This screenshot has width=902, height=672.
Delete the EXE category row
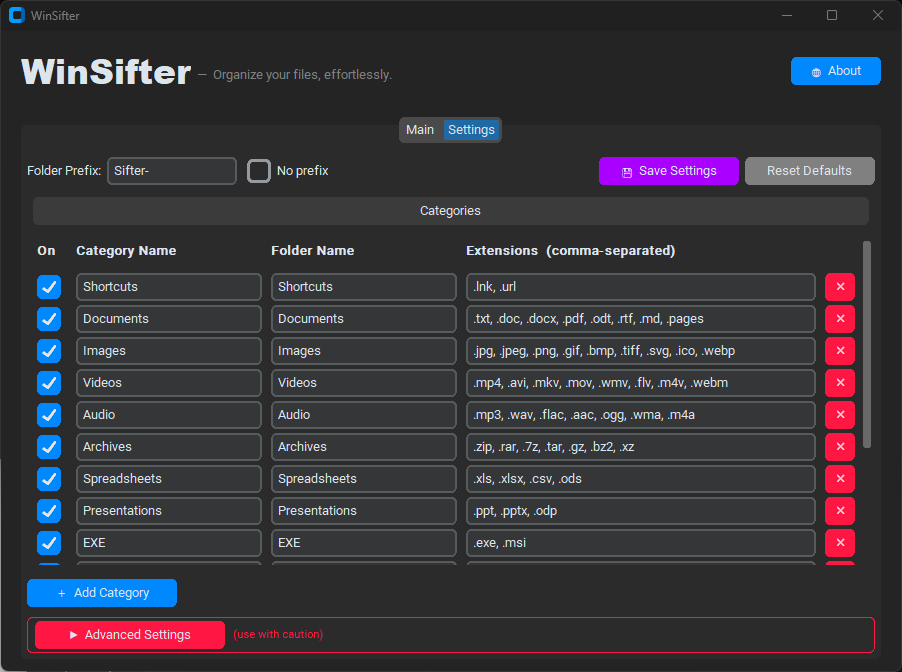[840, 543]
